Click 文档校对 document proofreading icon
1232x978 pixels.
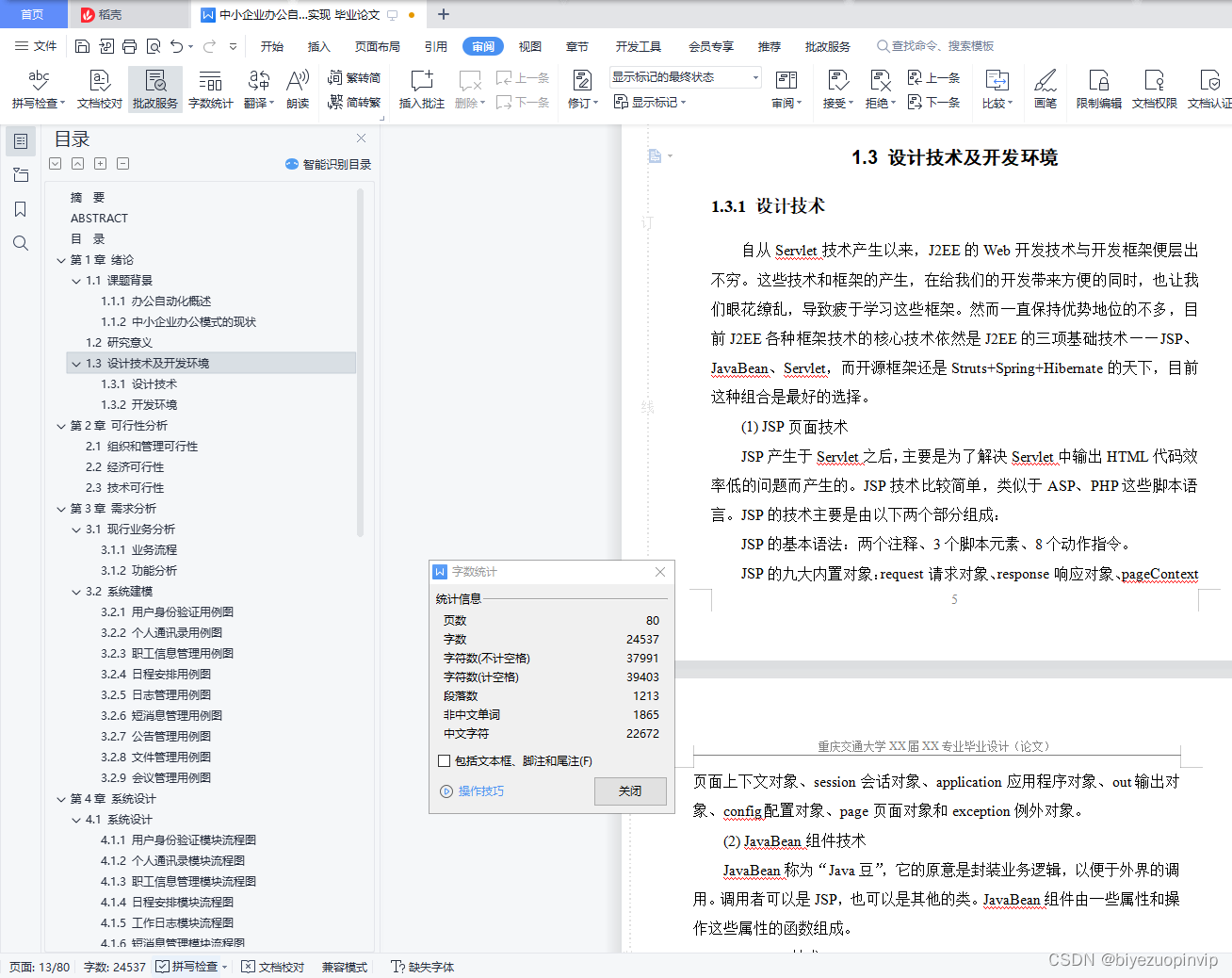coord(100,90)
